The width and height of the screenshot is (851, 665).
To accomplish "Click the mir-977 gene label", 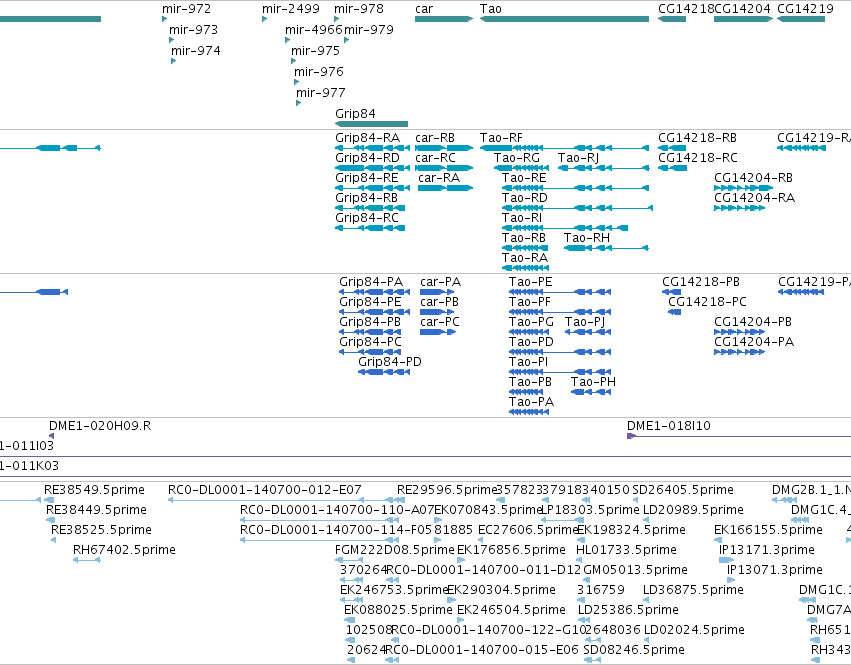I will tap(320, 92).
